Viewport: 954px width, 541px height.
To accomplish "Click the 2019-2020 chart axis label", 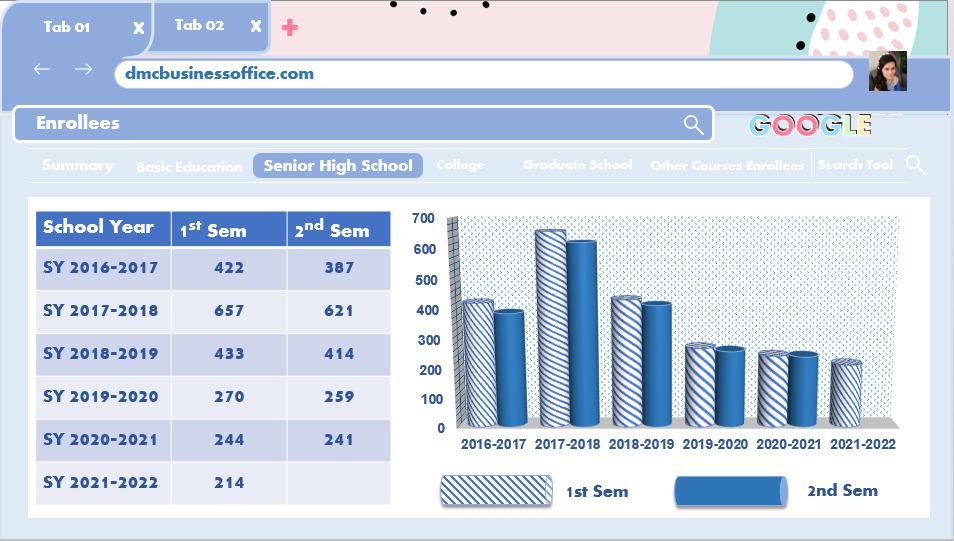I will pos(716,444).
